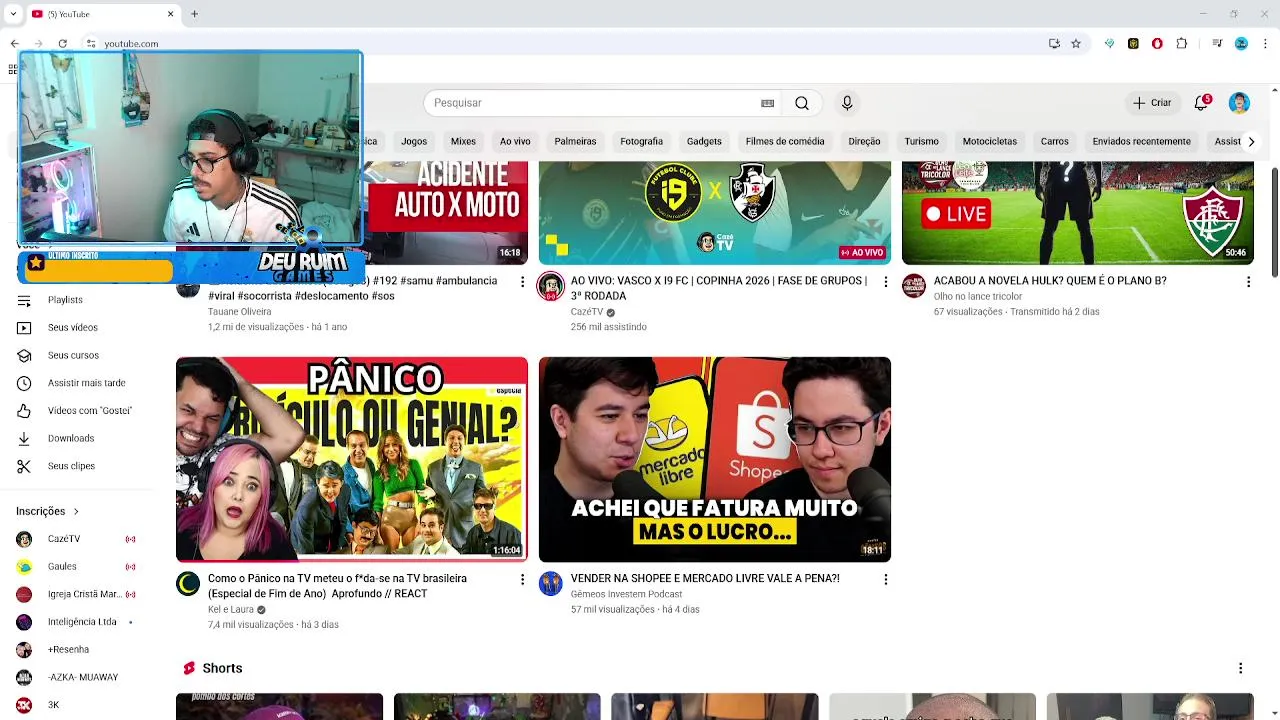The width and height of the screenshot is (1280, 720).
Task: Reload the page in browser
Action: 62,44
